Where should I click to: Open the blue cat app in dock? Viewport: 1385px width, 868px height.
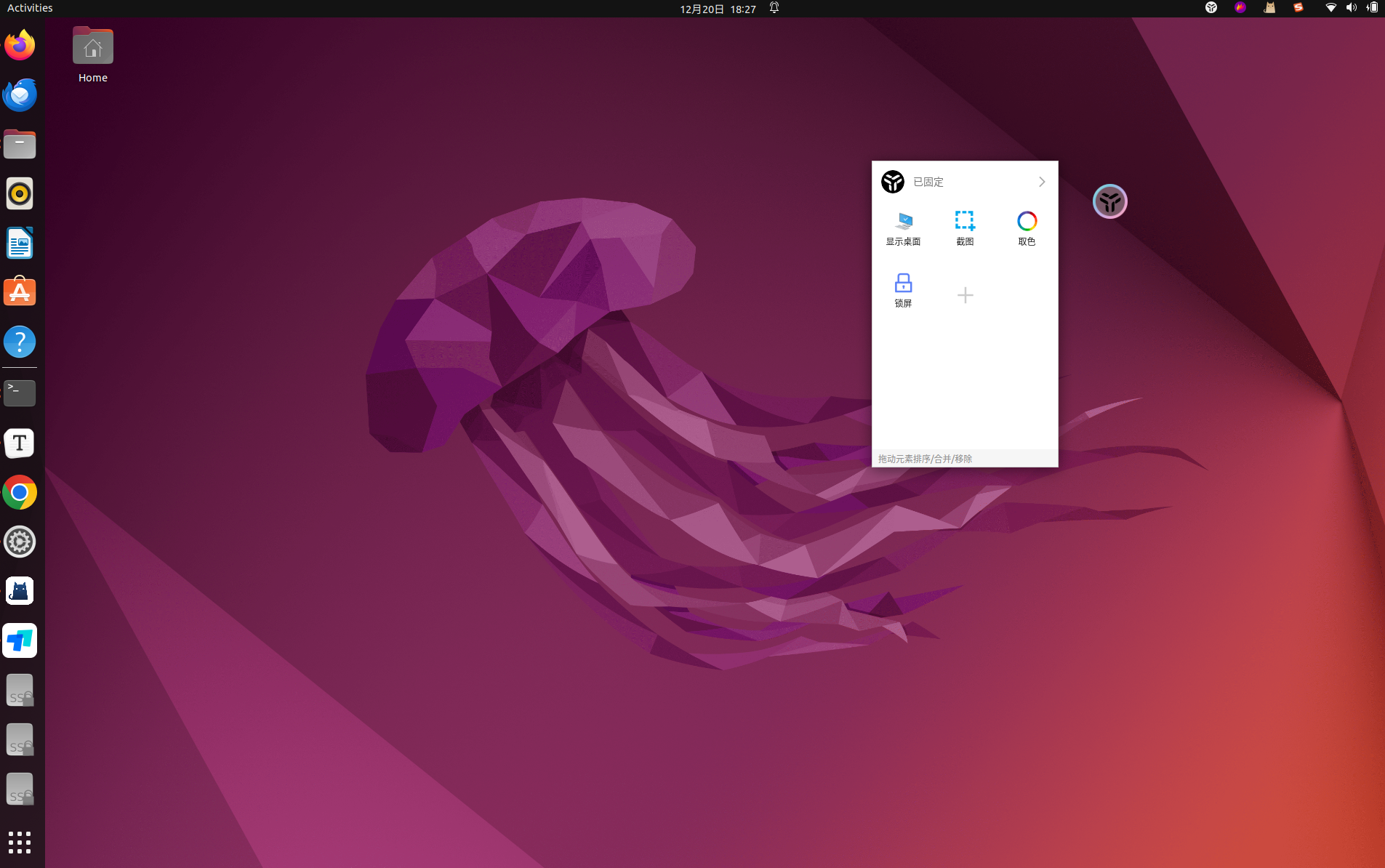point(20,591)
